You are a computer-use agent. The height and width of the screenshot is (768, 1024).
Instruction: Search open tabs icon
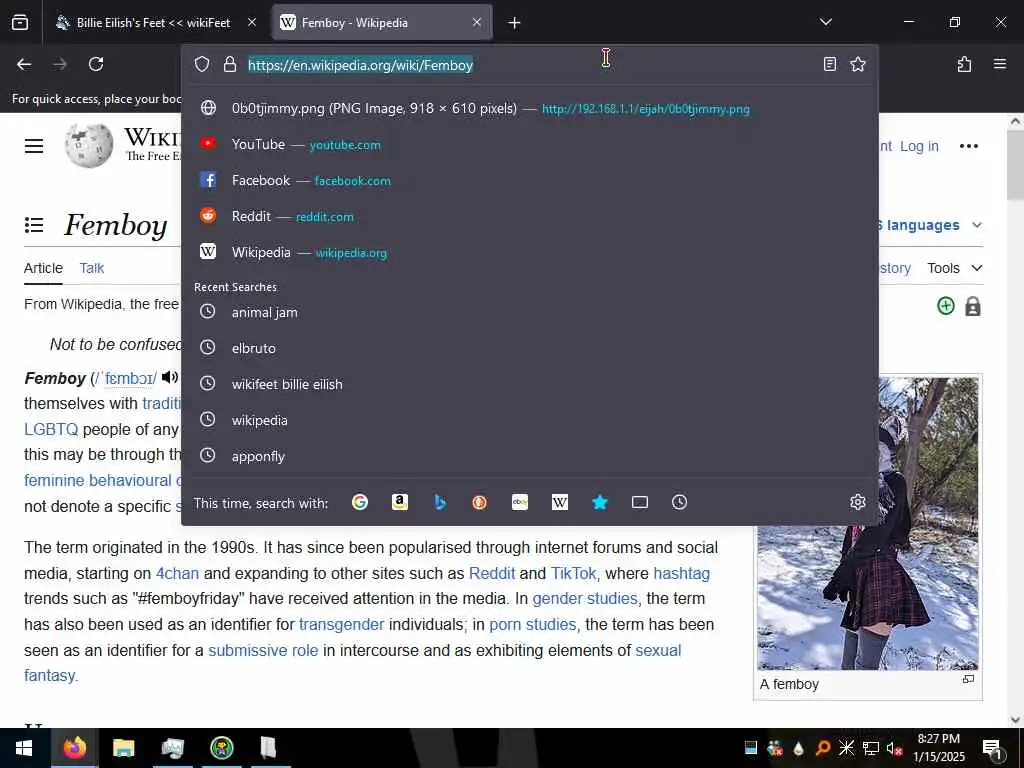640,502
